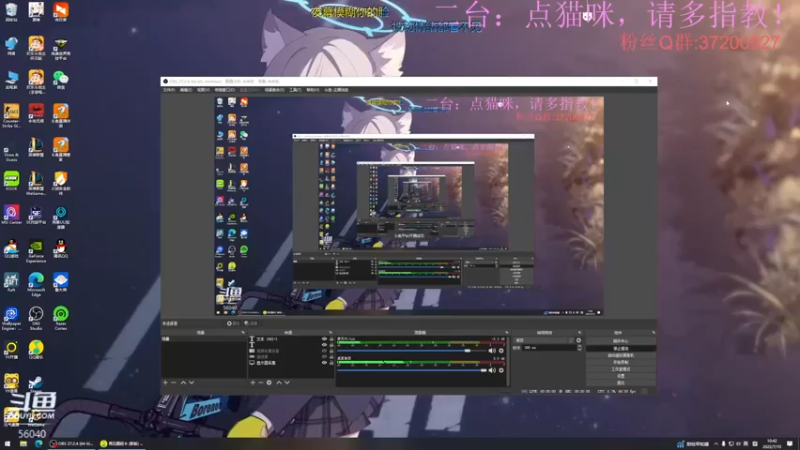800x450 pixels.
Task: Open Mic/Aux track settings gear
Action: pos(501,351)
